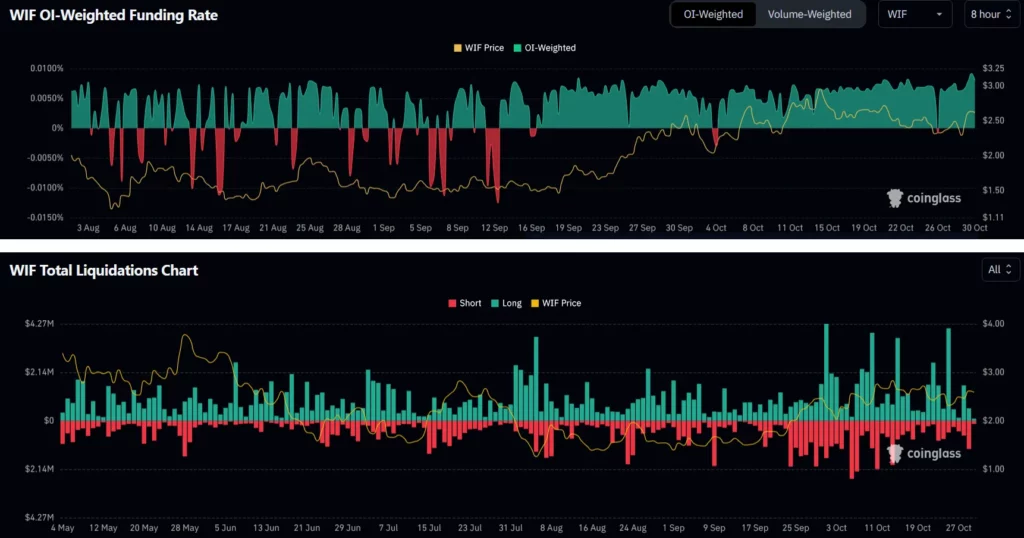Click the 19 Sep date label
The height and width of the screenshot is (538, 1024).
tap(568, 228)
